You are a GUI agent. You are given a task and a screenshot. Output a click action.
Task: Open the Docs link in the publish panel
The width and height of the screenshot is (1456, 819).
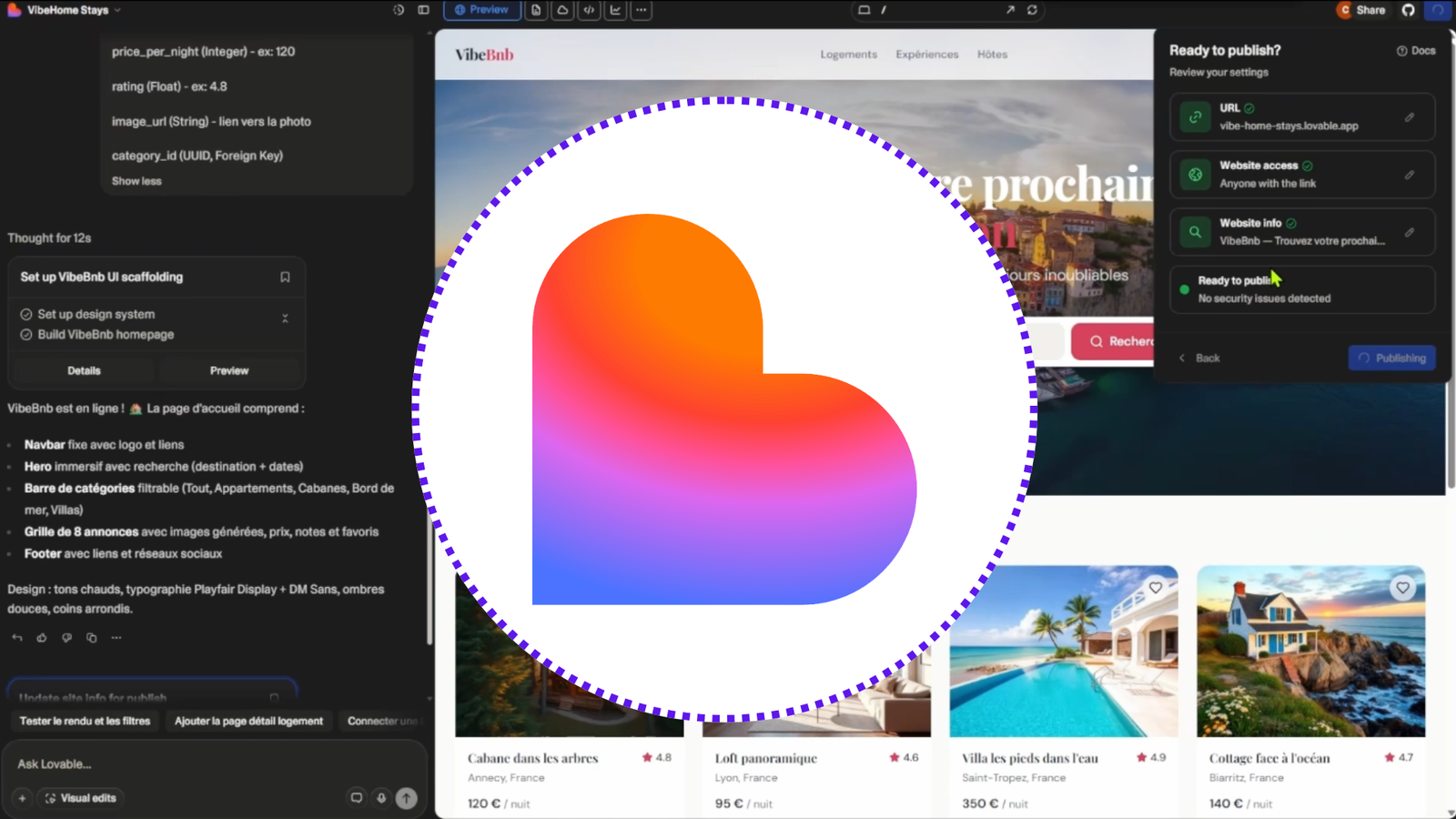point(1415,50)
